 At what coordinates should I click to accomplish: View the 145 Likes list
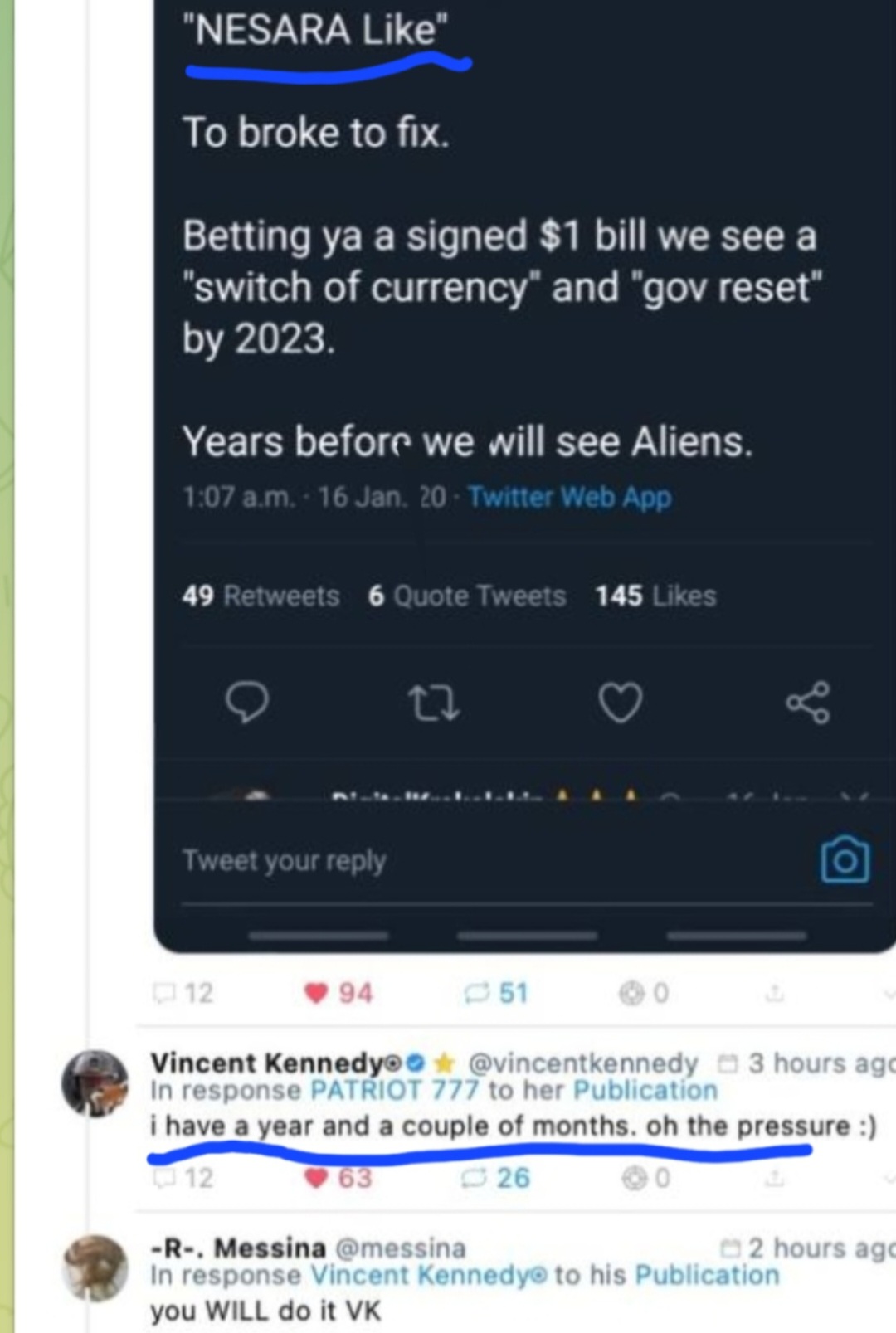pos(655,596)
